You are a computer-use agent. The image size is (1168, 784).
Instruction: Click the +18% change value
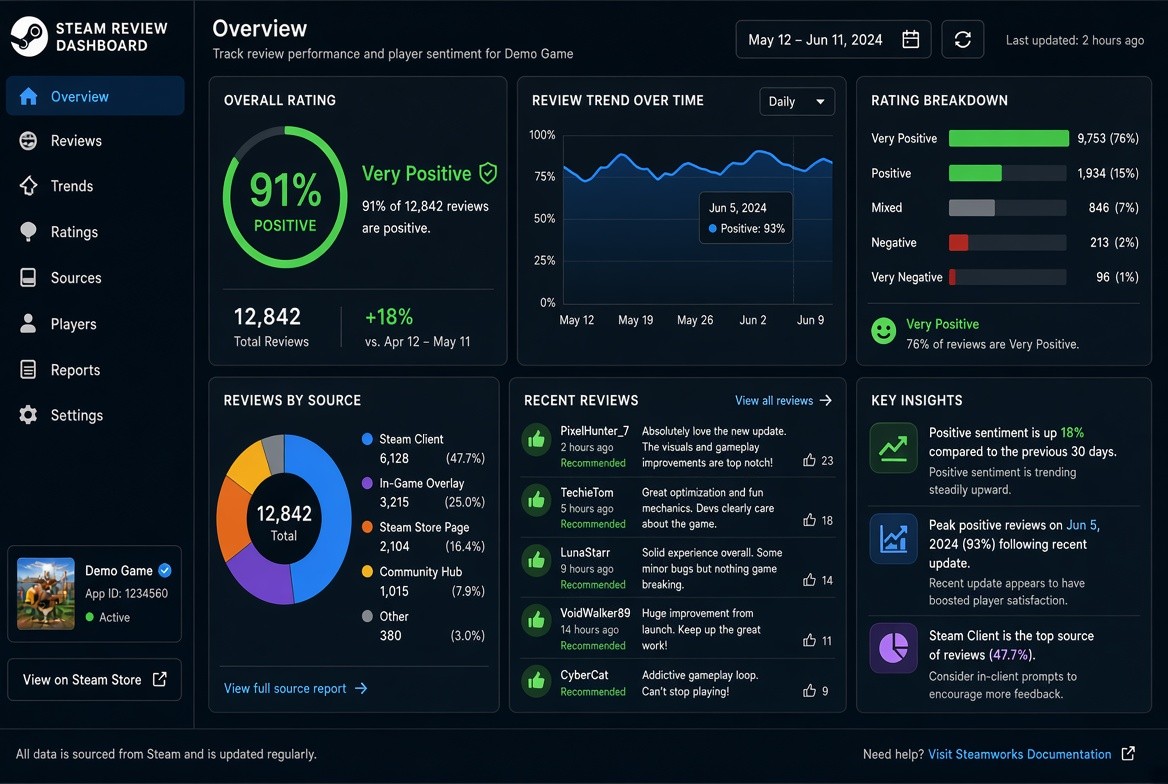pyautogui.click(x=389, y=317)
